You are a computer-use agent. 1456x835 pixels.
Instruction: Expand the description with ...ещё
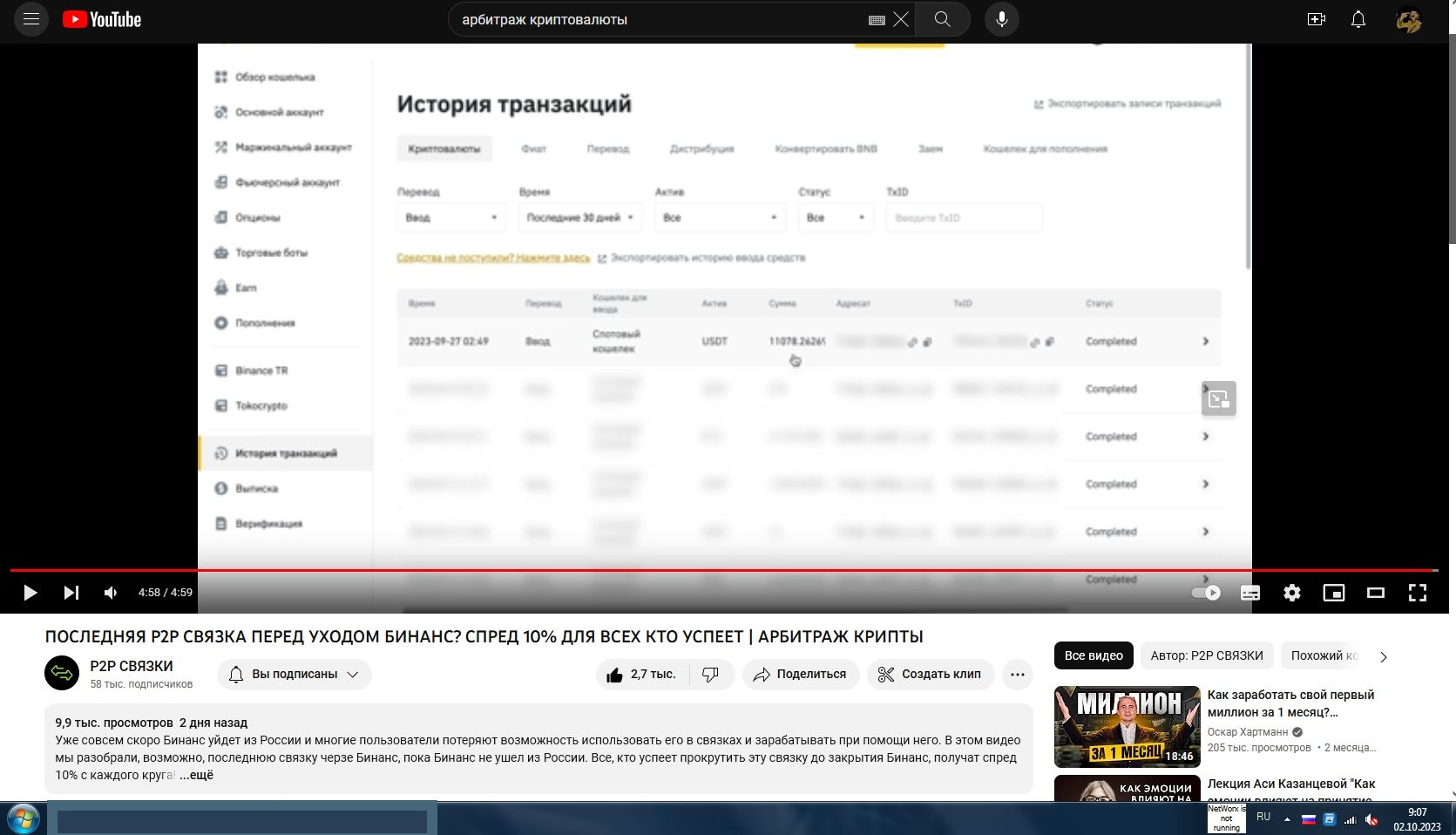point(196,775)
